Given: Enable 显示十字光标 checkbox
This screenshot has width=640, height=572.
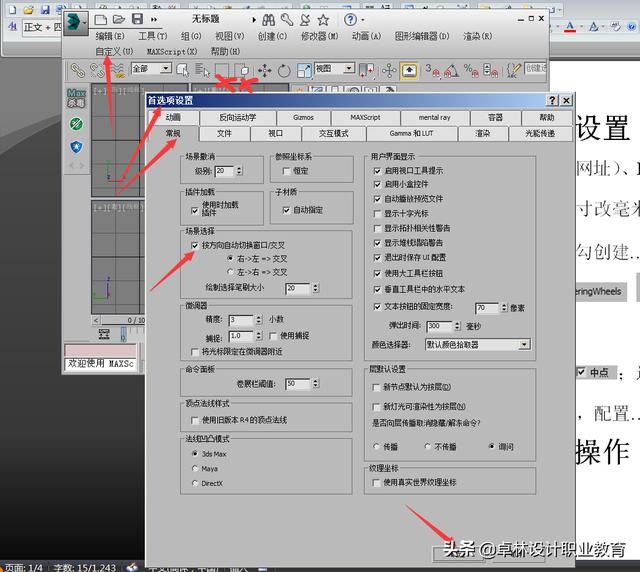Looking at the screenshot, I should (377, 214).
